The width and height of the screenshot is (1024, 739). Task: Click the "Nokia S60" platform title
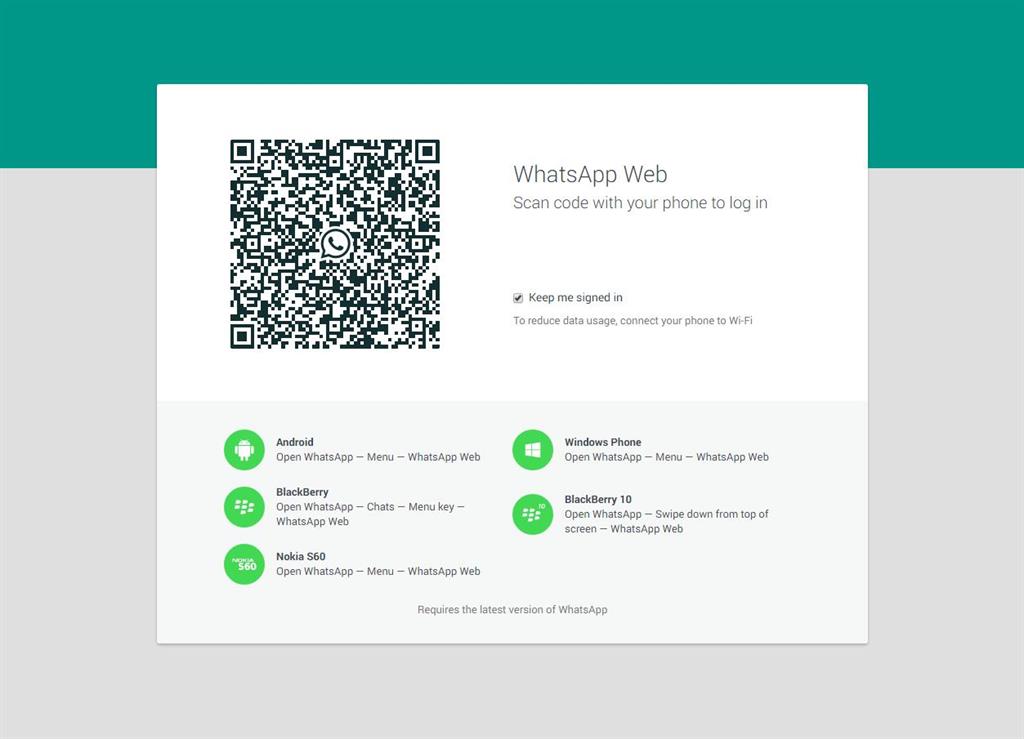pos(300,556)
